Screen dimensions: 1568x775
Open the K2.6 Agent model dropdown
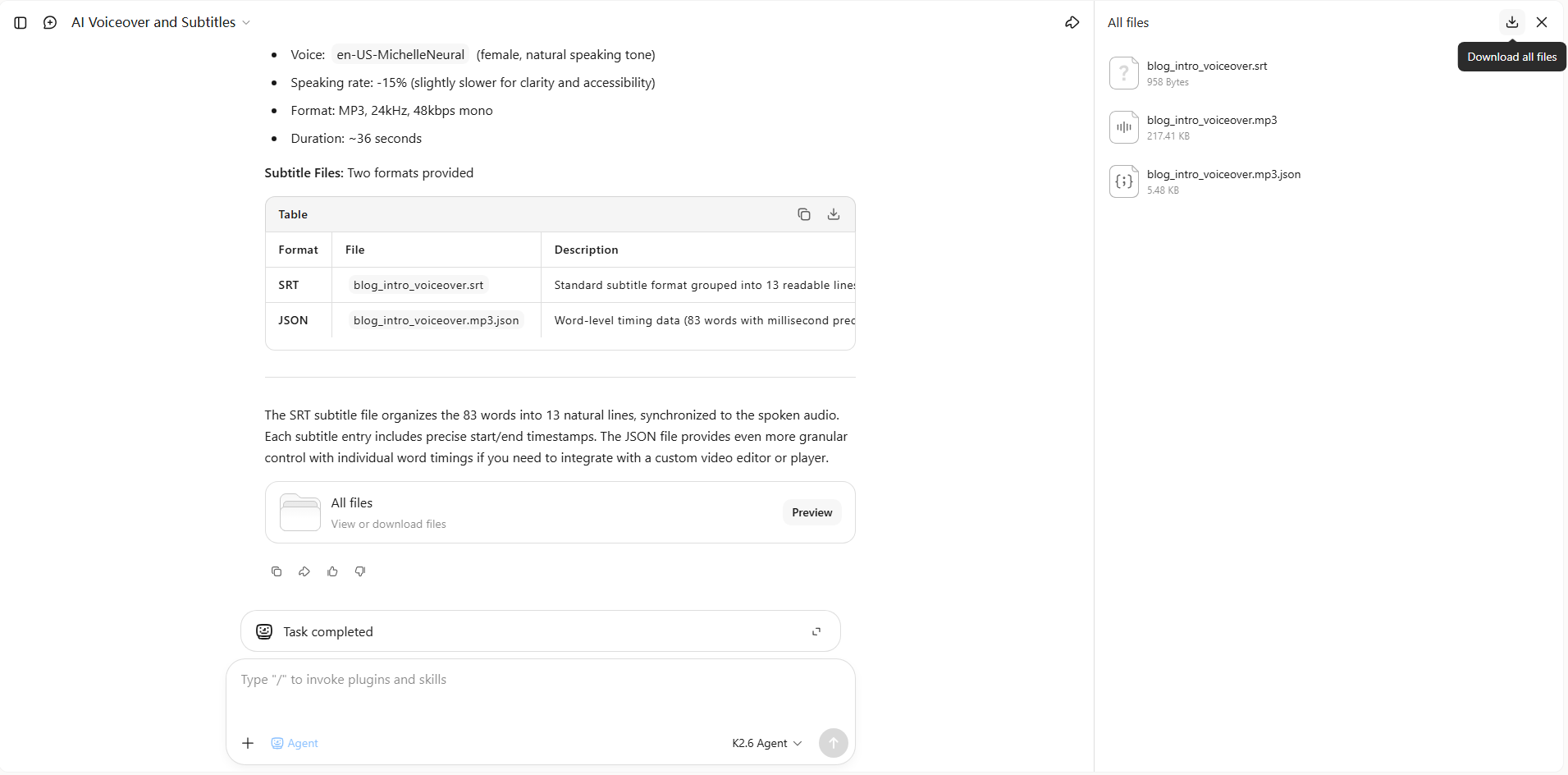pyautogui.click(x=766, y=743)
